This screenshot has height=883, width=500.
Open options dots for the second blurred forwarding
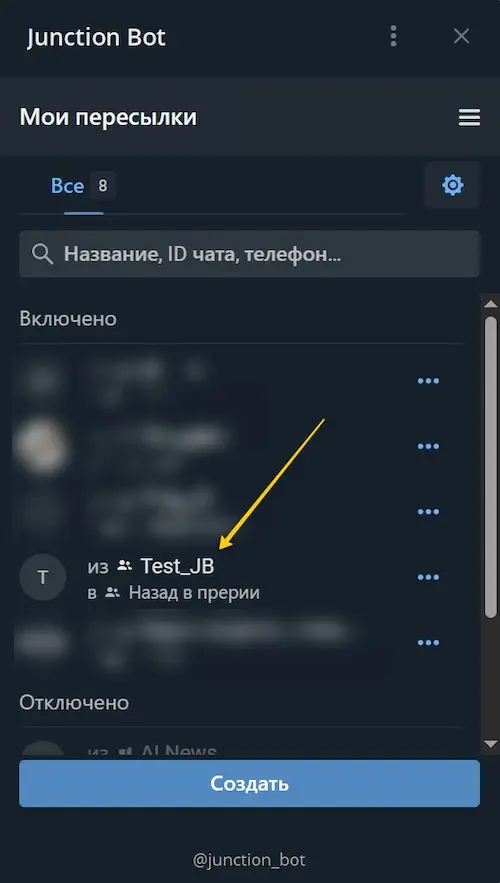(x=428, y=446)
